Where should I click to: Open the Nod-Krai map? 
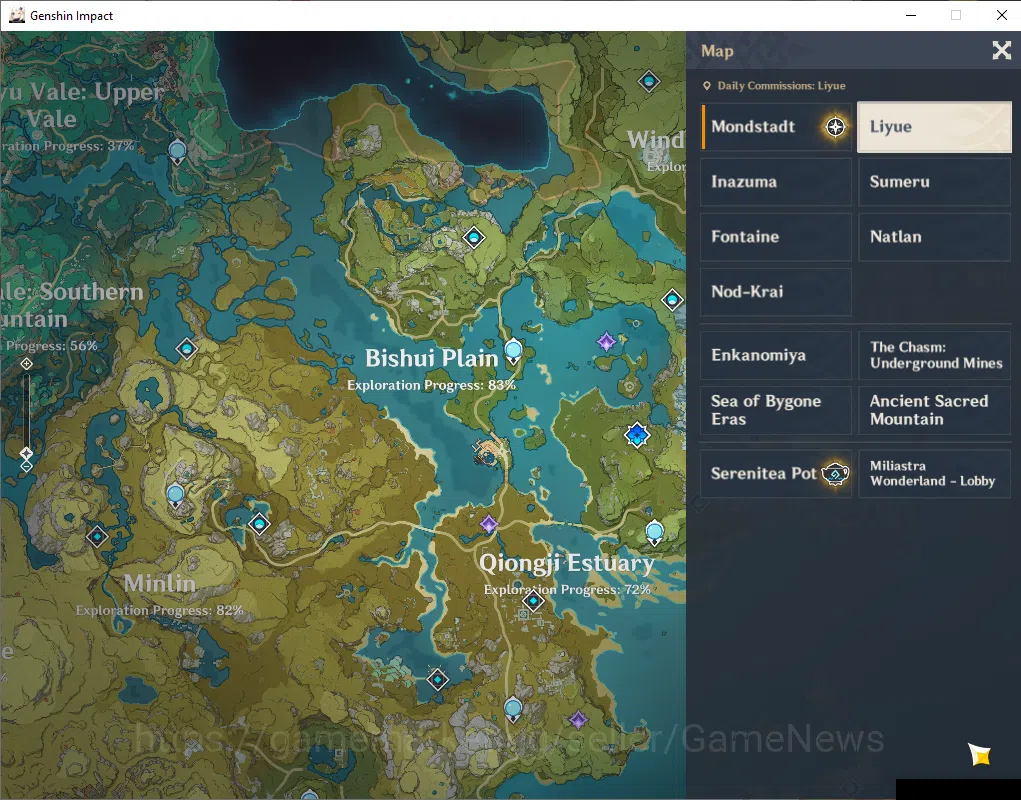click(776, 292)
